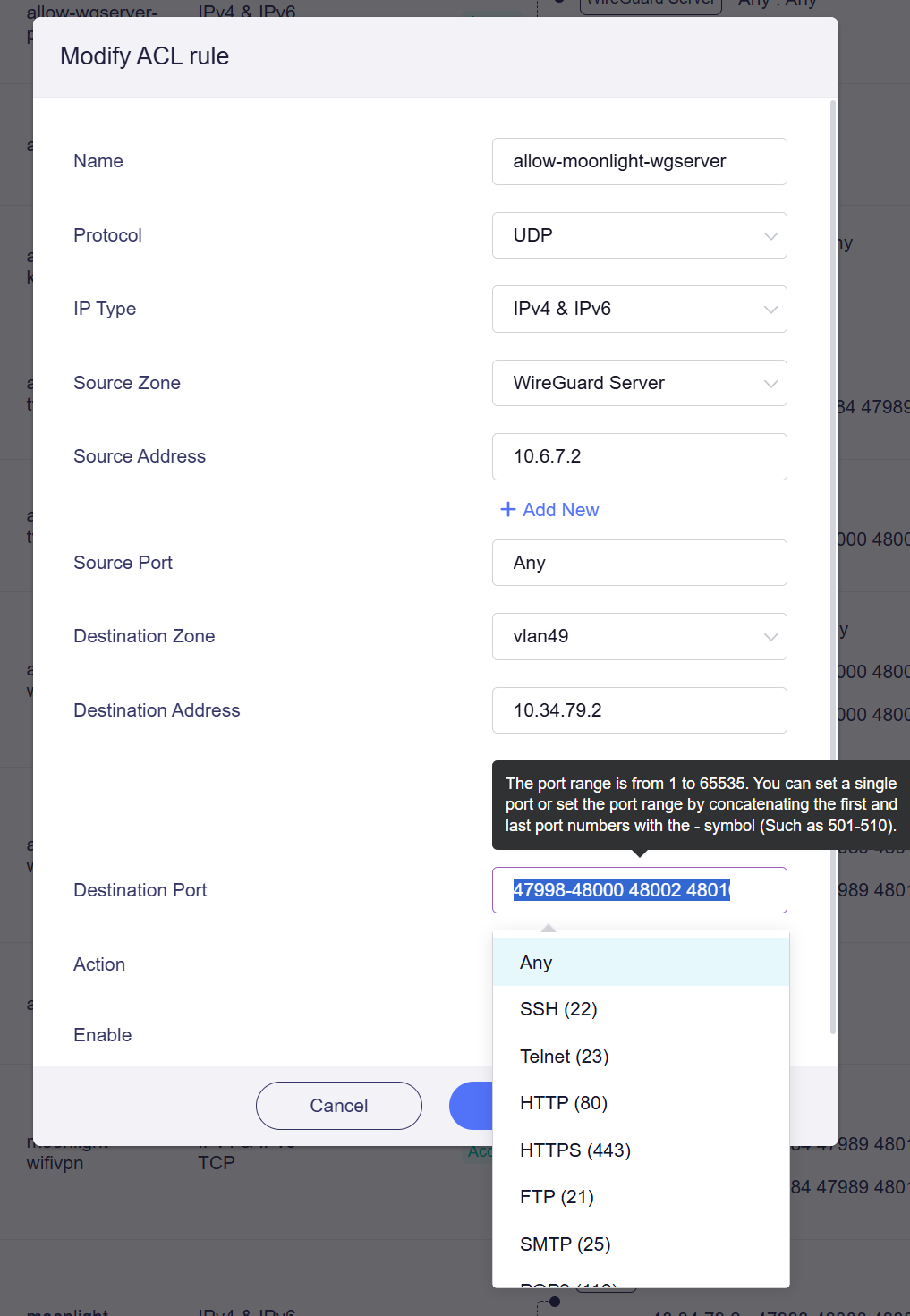Open the Protocol UDP dropdown
Image resolution: width=910 pixels, height=1316 pixels.
tap(639, 235)
